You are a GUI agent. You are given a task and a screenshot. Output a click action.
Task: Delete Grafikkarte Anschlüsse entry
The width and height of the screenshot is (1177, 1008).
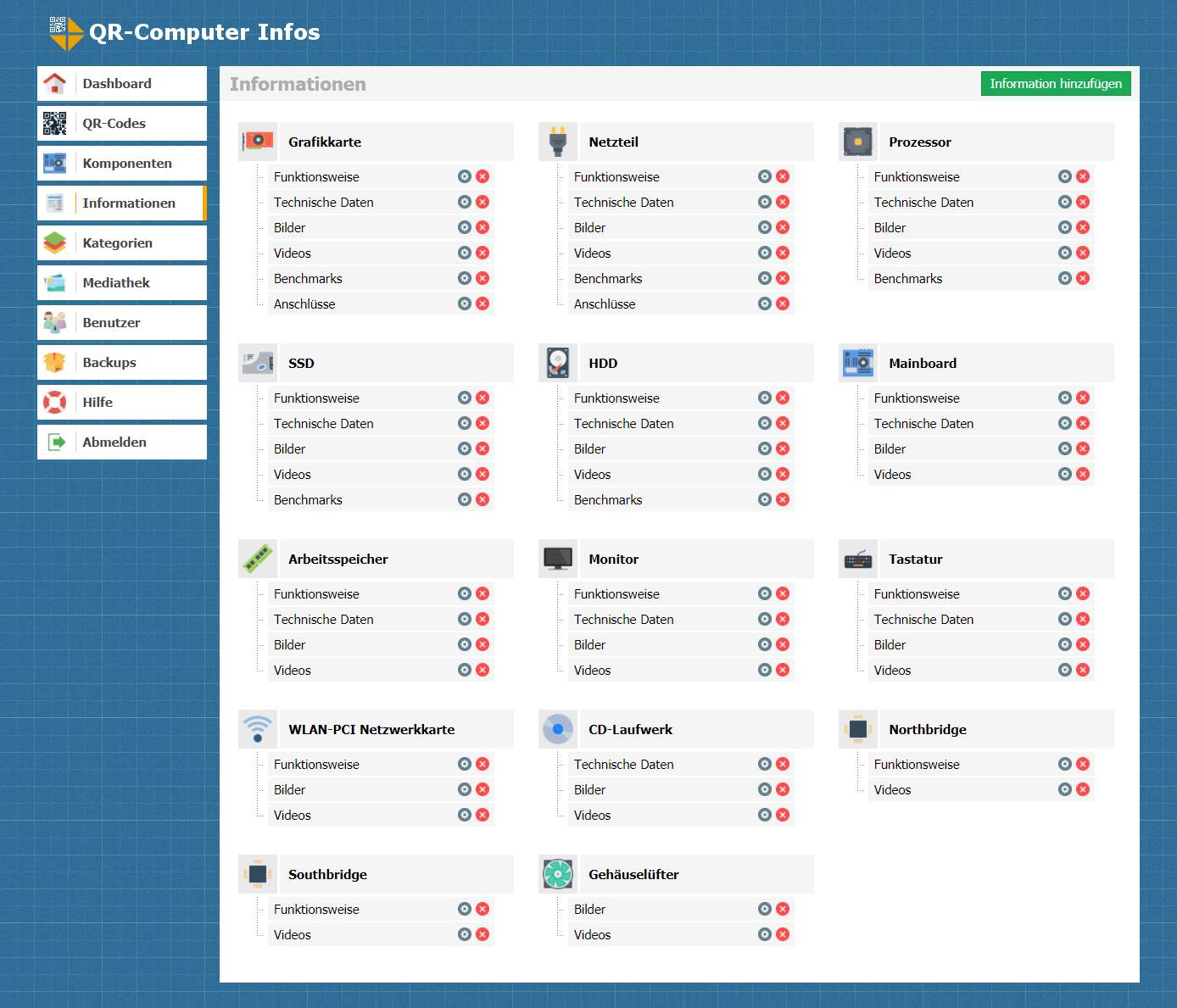point(483,304)
